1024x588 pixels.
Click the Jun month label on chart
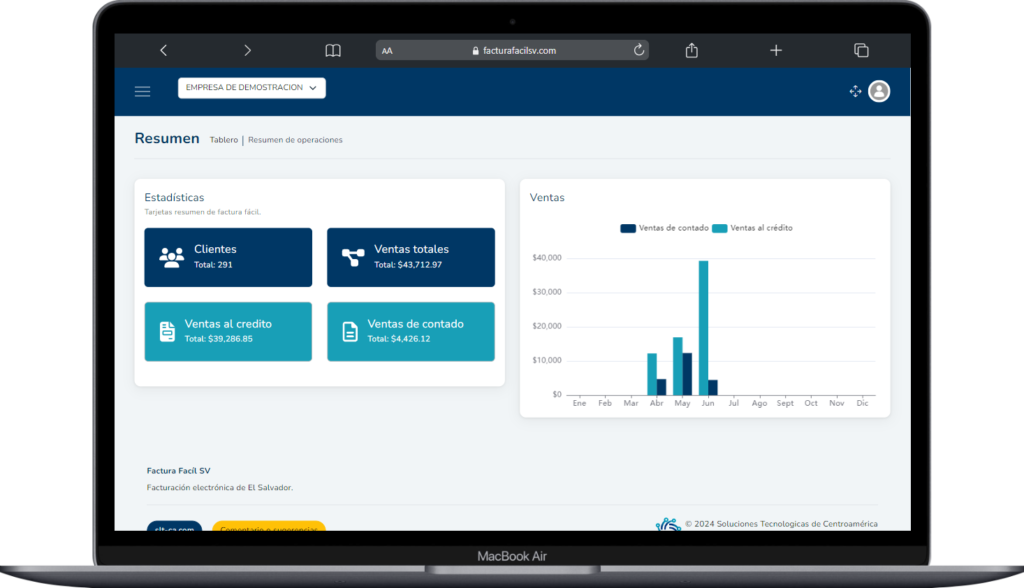tap(708, 403)
